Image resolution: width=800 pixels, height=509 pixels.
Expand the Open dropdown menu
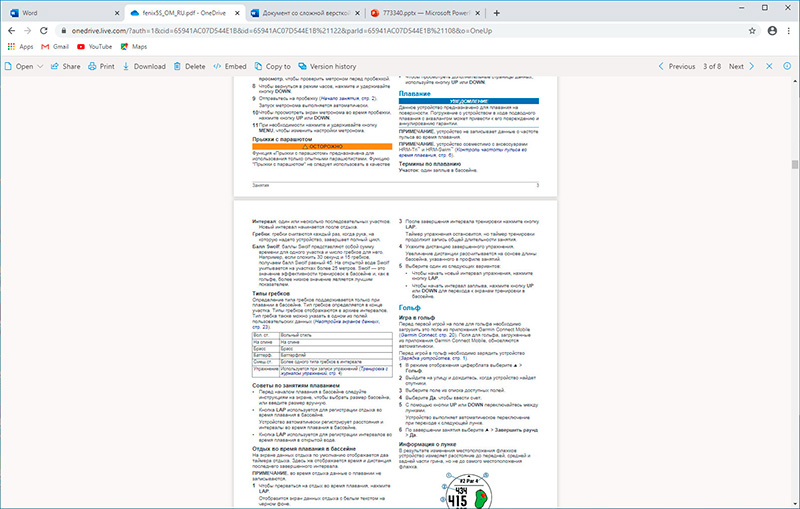pyautogui.click(x=28, y=66)
